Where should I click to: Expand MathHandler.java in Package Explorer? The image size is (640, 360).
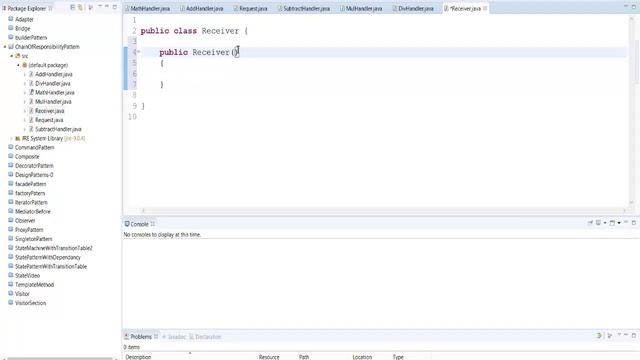click(x=25, y=93)
